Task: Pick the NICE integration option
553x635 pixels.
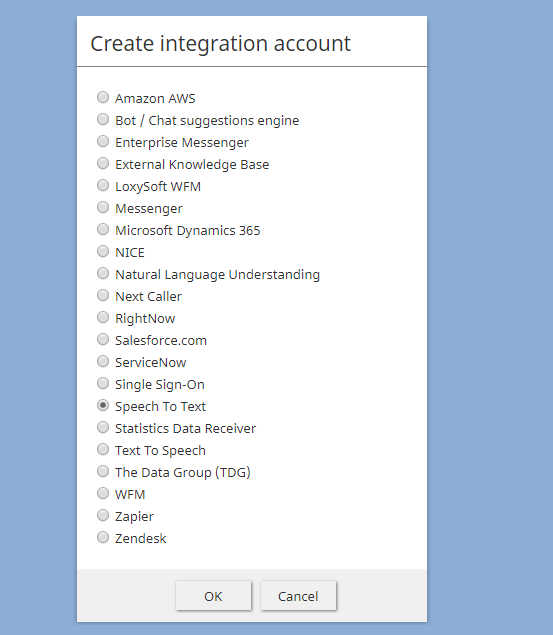Action: 103,251
